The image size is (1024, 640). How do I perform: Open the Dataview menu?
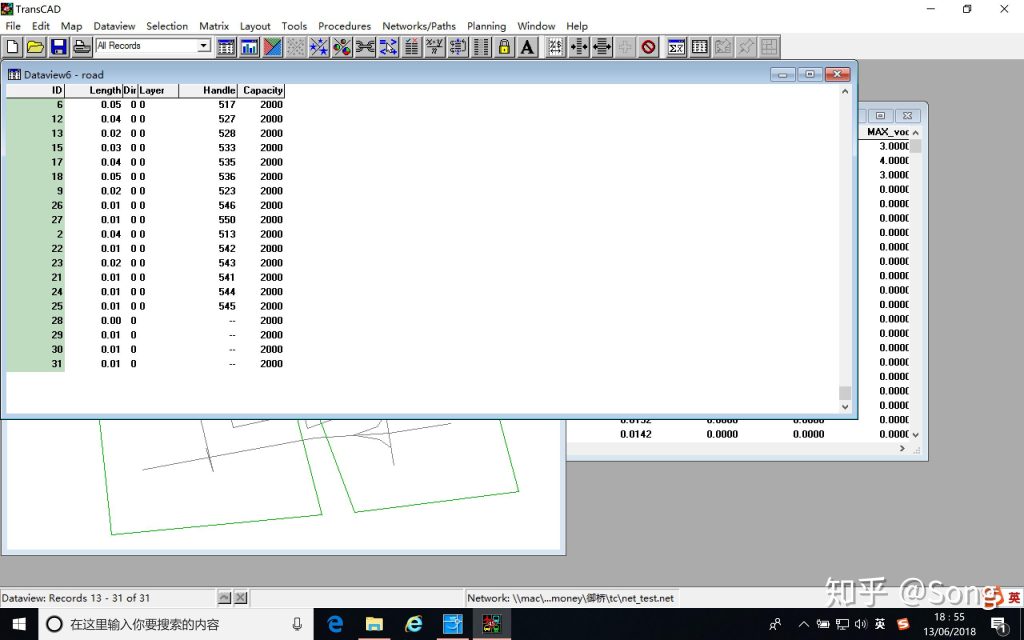pos(114,26)
